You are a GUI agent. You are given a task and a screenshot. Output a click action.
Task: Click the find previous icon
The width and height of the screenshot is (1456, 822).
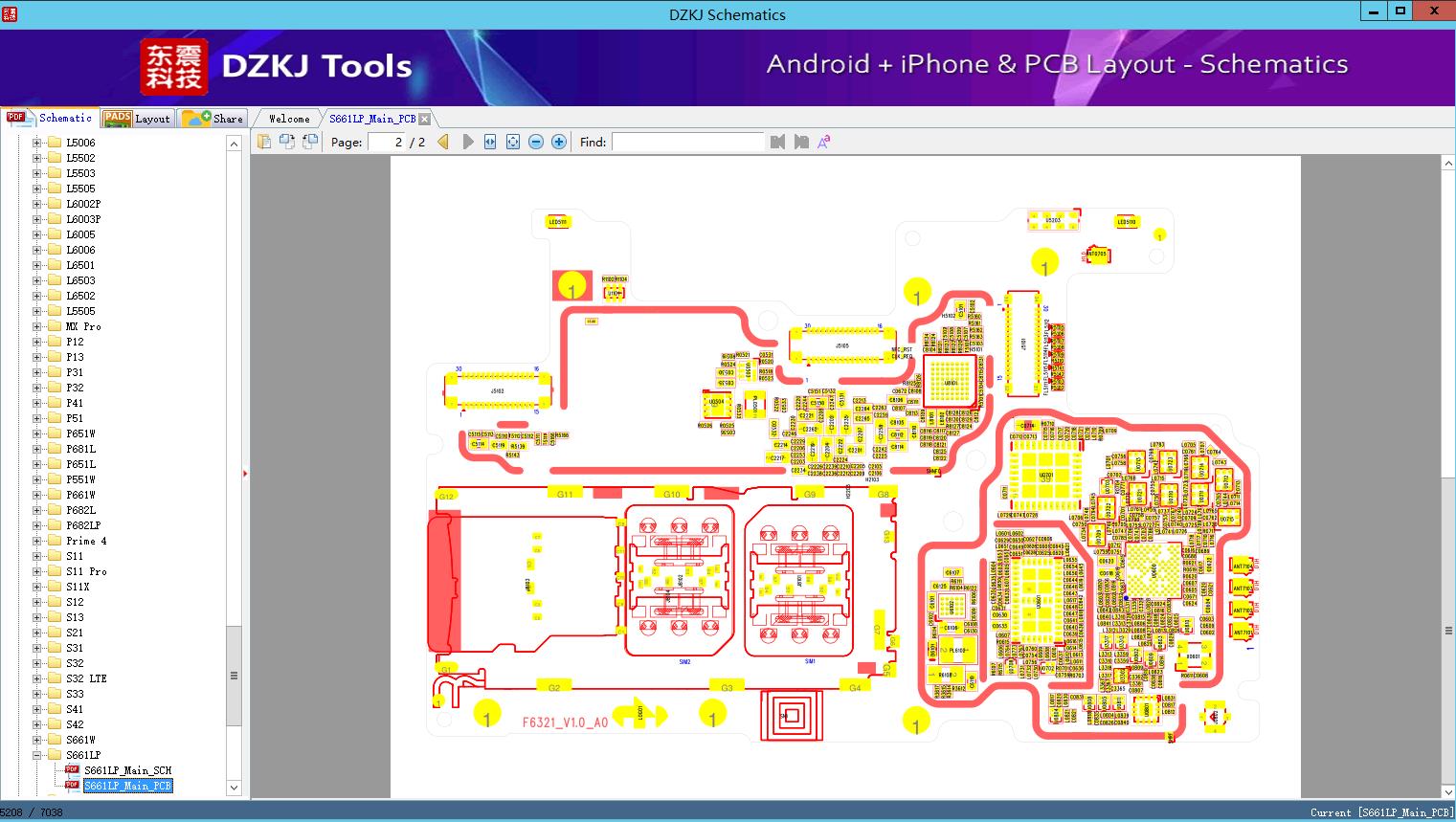tap(777, 142)
